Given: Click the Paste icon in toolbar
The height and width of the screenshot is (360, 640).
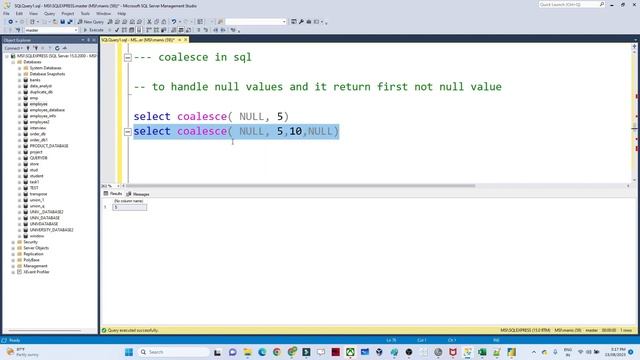Looking at the screenshot, I should pyautogui.click(x=164, y=22).
